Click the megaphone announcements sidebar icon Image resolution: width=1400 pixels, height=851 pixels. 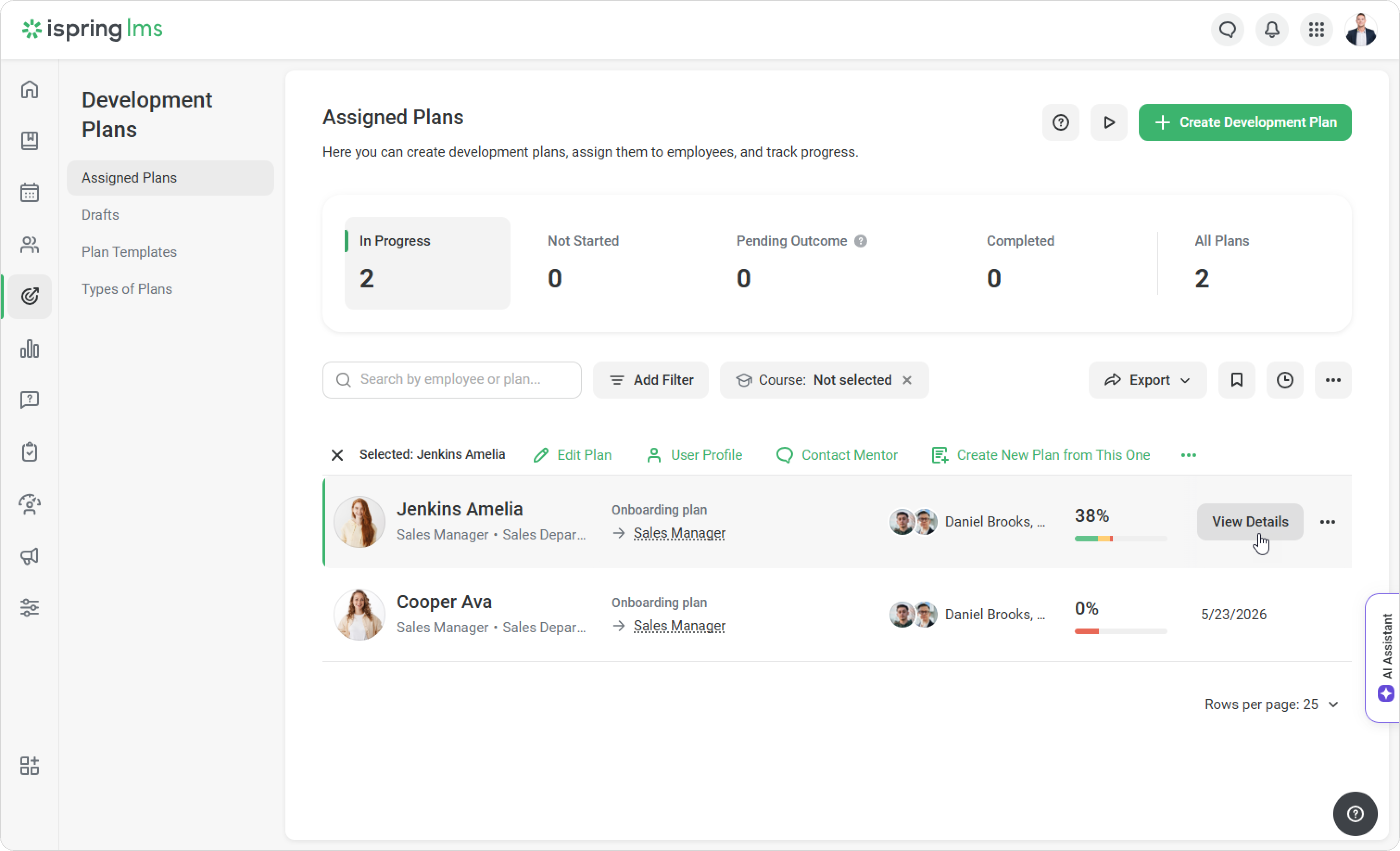pyautogui.click(x=30, y=556)
